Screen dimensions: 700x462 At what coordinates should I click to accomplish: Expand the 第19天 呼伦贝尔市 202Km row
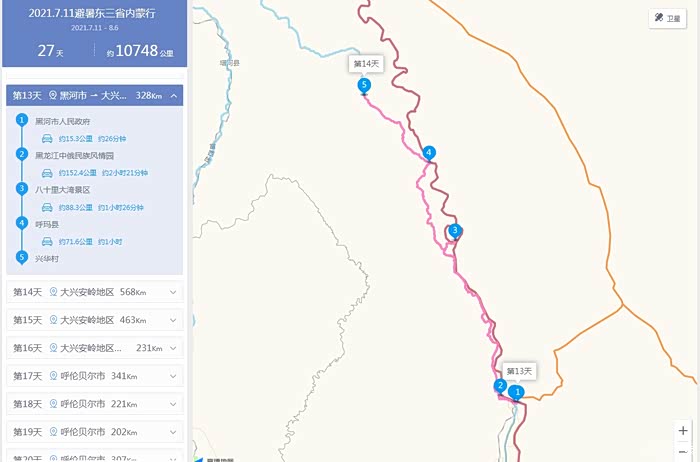tap(95, 432)
